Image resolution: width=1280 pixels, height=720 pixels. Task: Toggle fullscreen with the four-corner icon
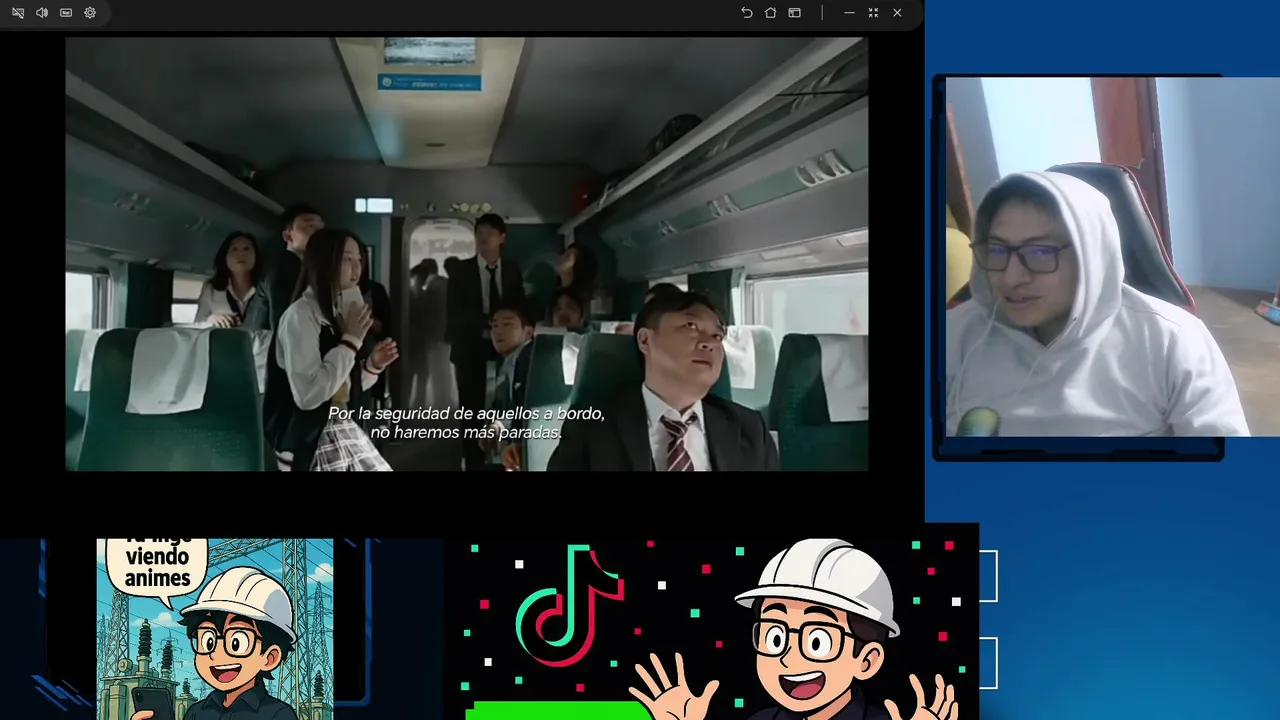click(873, 13)
